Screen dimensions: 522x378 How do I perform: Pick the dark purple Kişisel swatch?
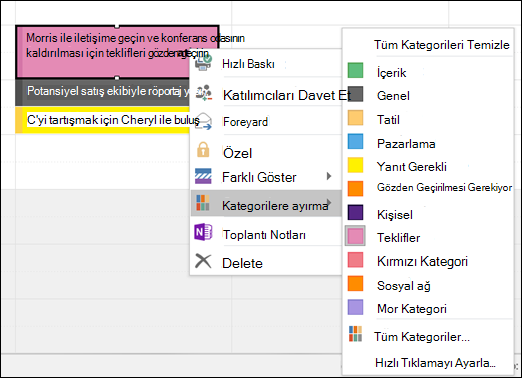pos(355,212)
